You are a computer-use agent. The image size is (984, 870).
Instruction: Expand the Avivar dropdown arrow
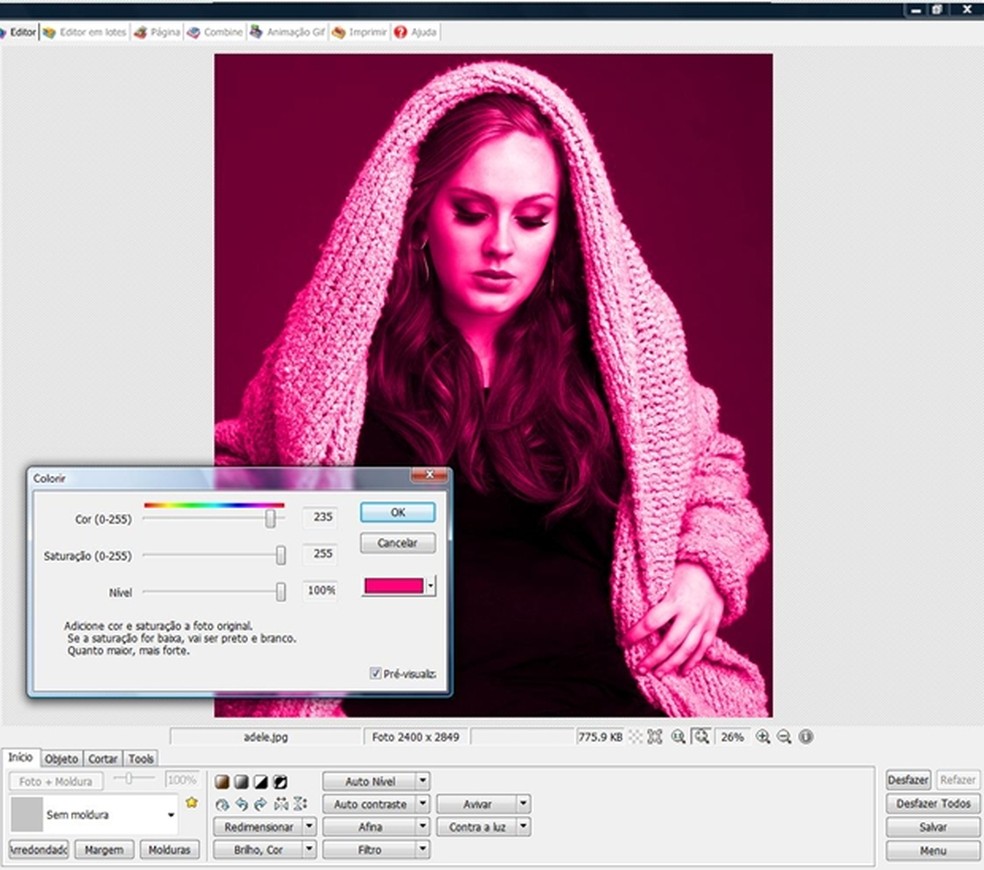tap(524, 803)
